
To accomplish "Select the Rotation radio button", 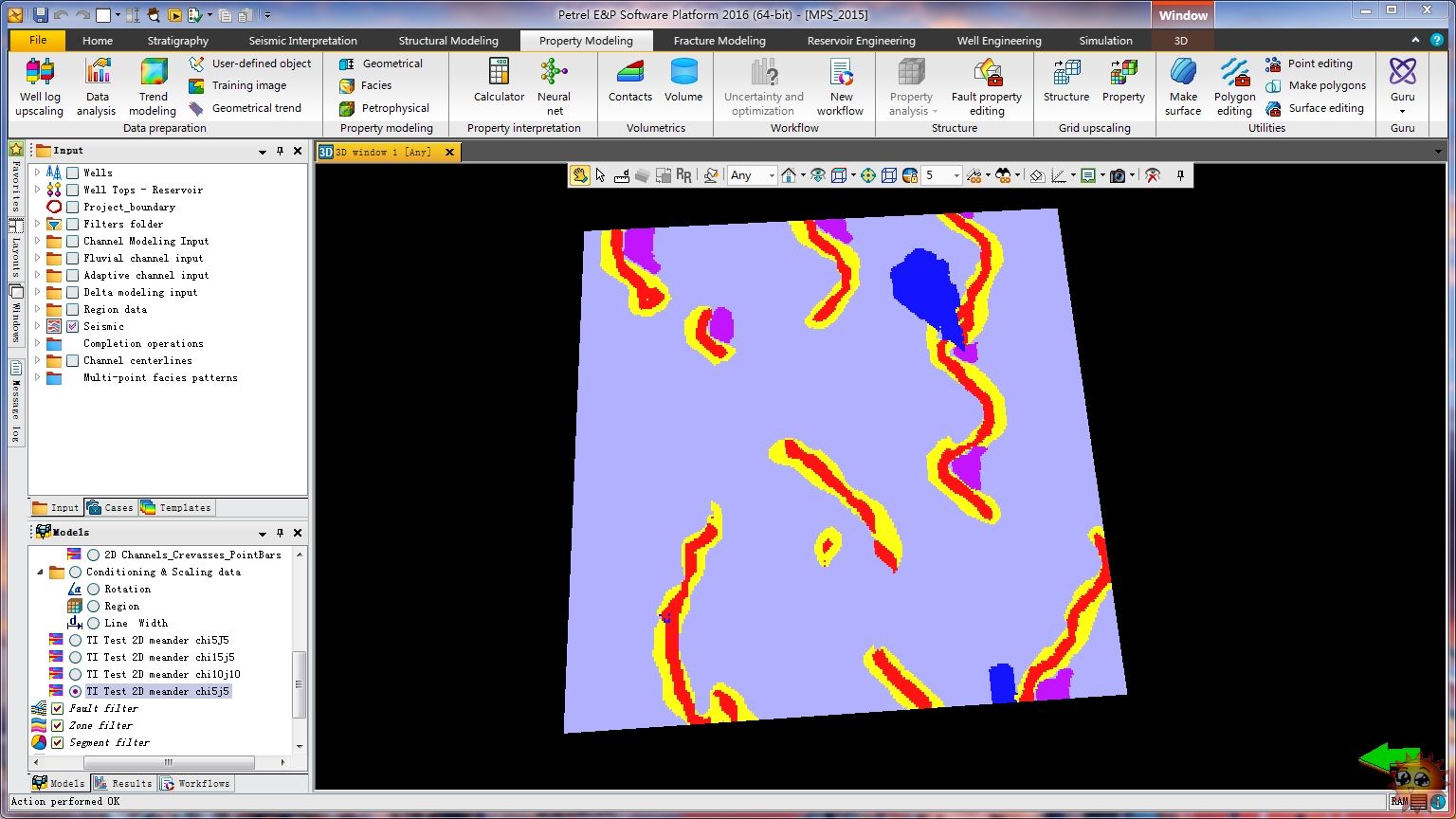I will 93,589.
